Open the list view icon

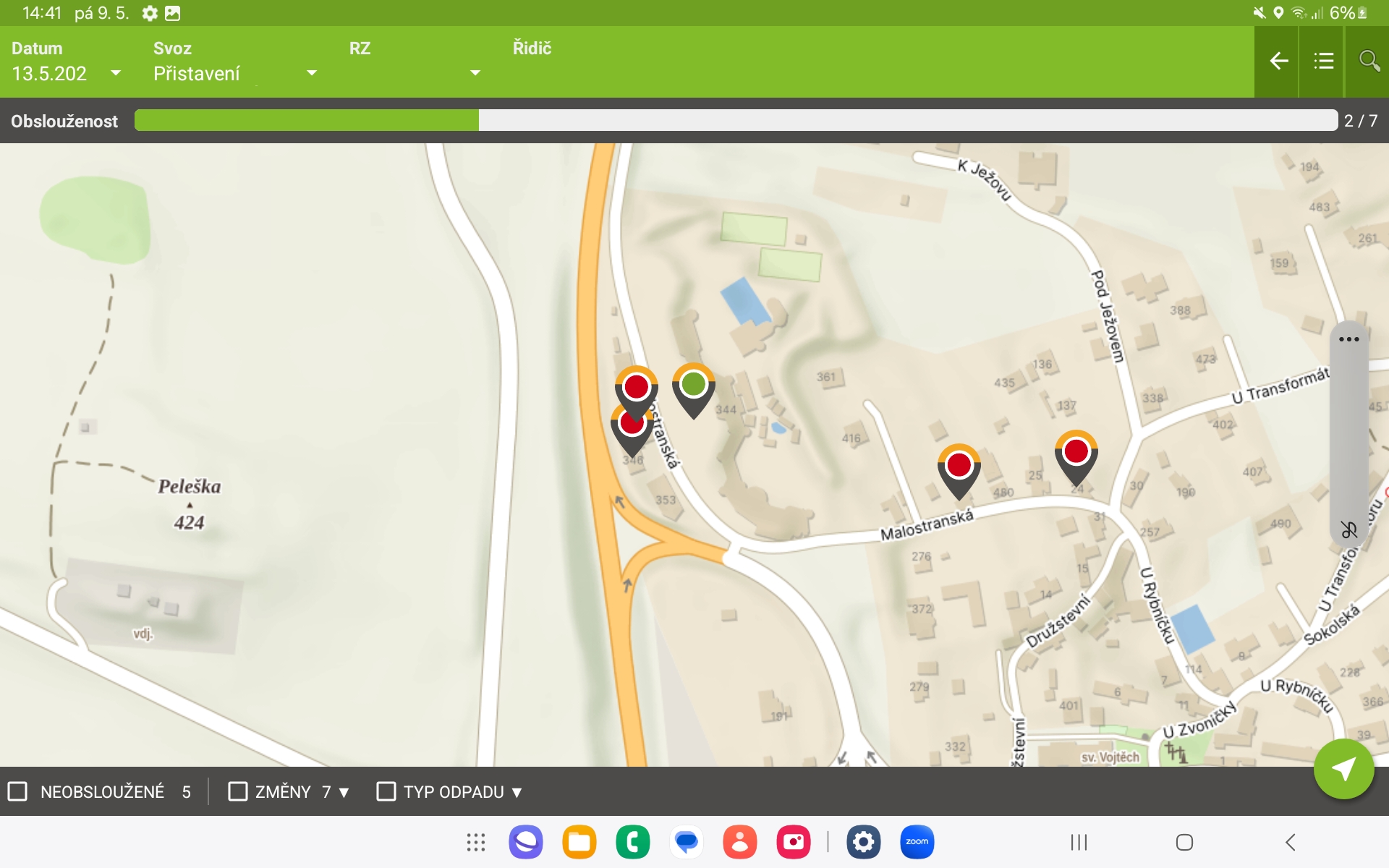(1323, 61)
